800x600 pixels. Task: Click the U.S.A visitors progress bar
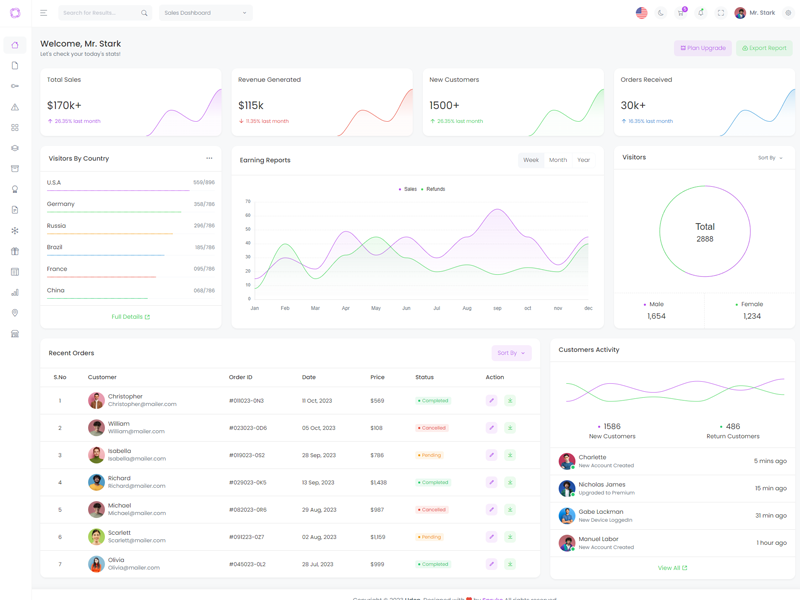[117, 190]
